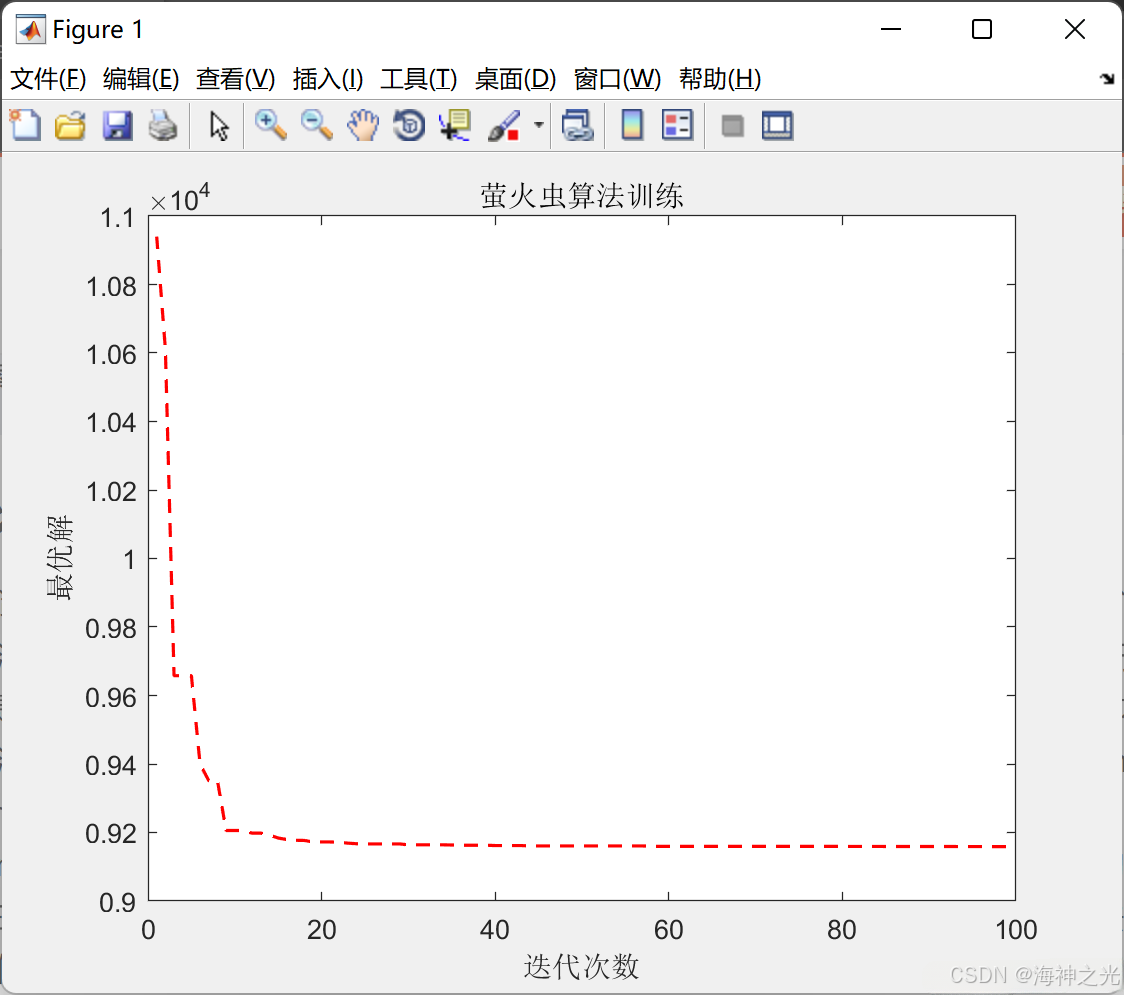Open the 文件(F) menu
Screen dimensions: 1124x995
tap(48, 79)
